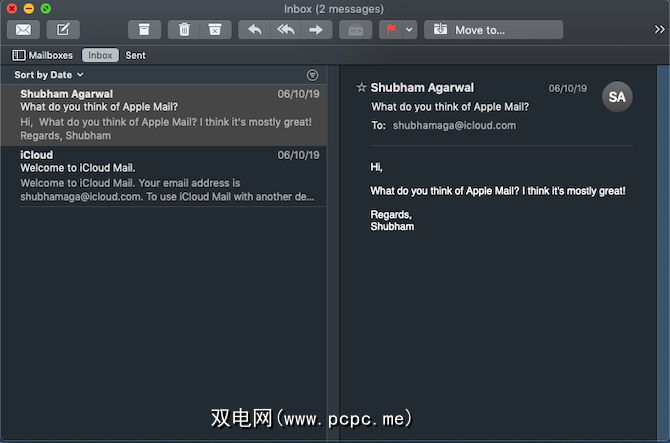Toggle the message filter icon
Image resolution: width=670 pixels, height=443 pixels.
pos(312,75)
